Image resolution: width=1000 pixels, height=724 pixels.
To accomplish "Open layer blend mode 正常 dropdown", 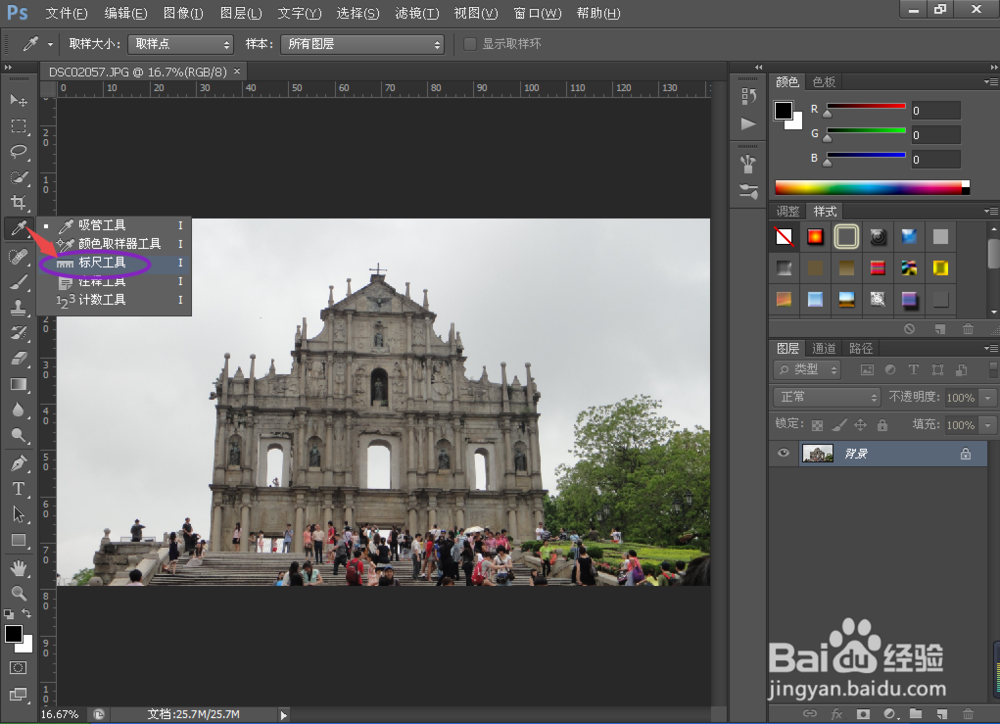I will [x=827, y=397].
